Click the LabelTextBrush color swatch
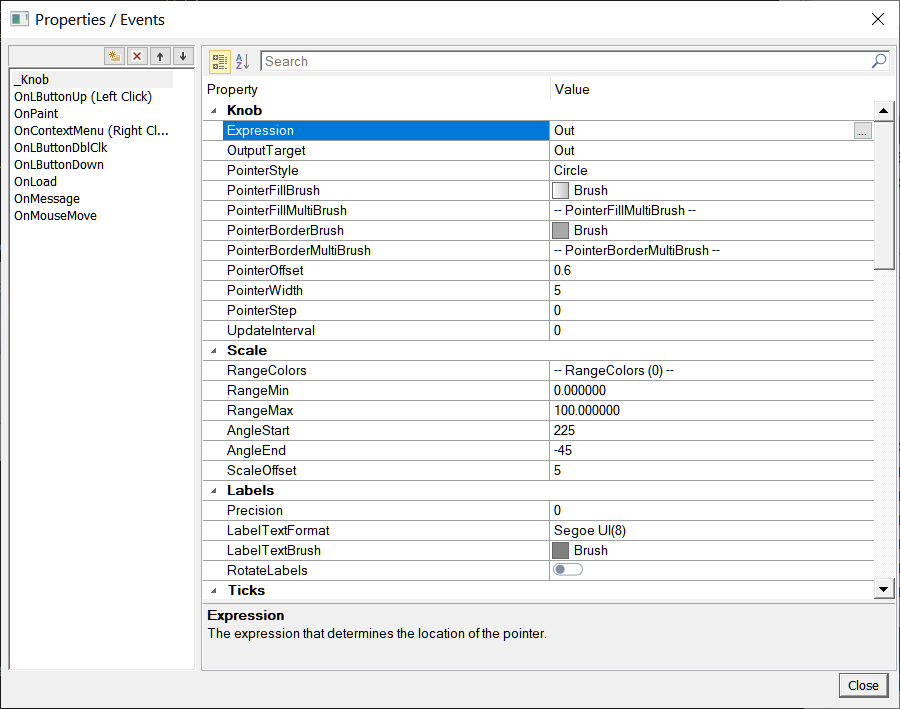The width and height of the screenshot is (900, 709). [x=560, y=551]
